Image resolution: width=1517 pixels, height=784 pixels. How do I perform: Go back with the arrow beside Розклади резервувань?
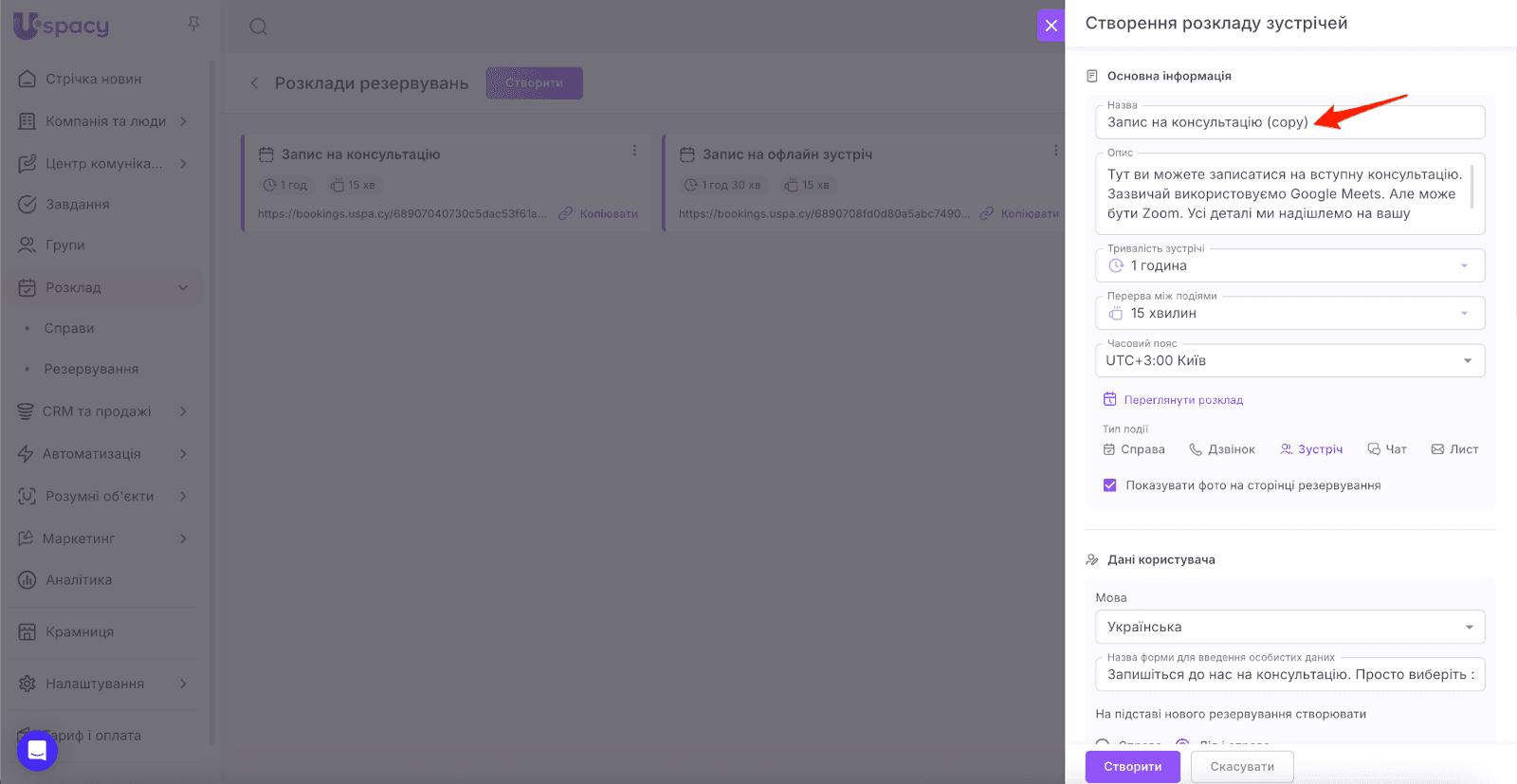click(x=254, y=83)
